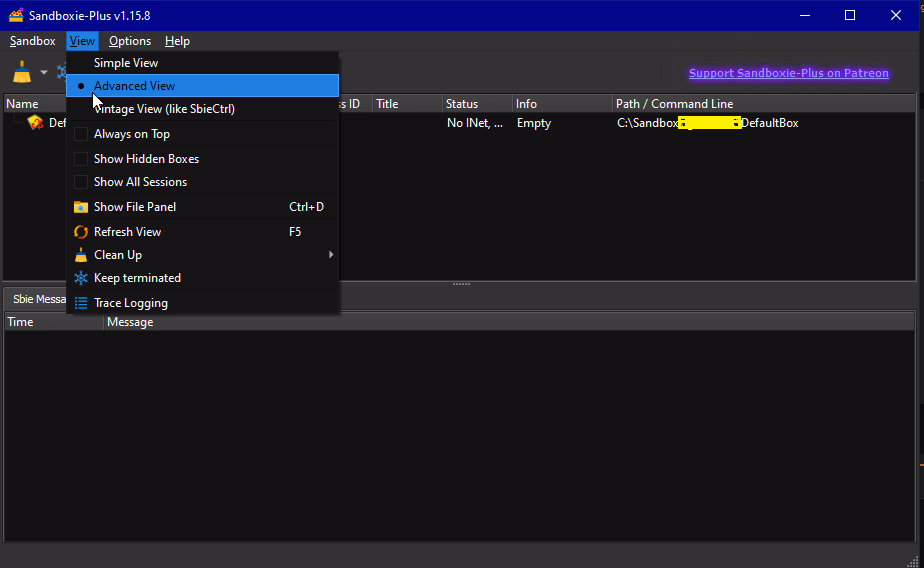Screen dimensions: 924x568
Task: Enable the Always on Top checkbox
Action: 81,134
